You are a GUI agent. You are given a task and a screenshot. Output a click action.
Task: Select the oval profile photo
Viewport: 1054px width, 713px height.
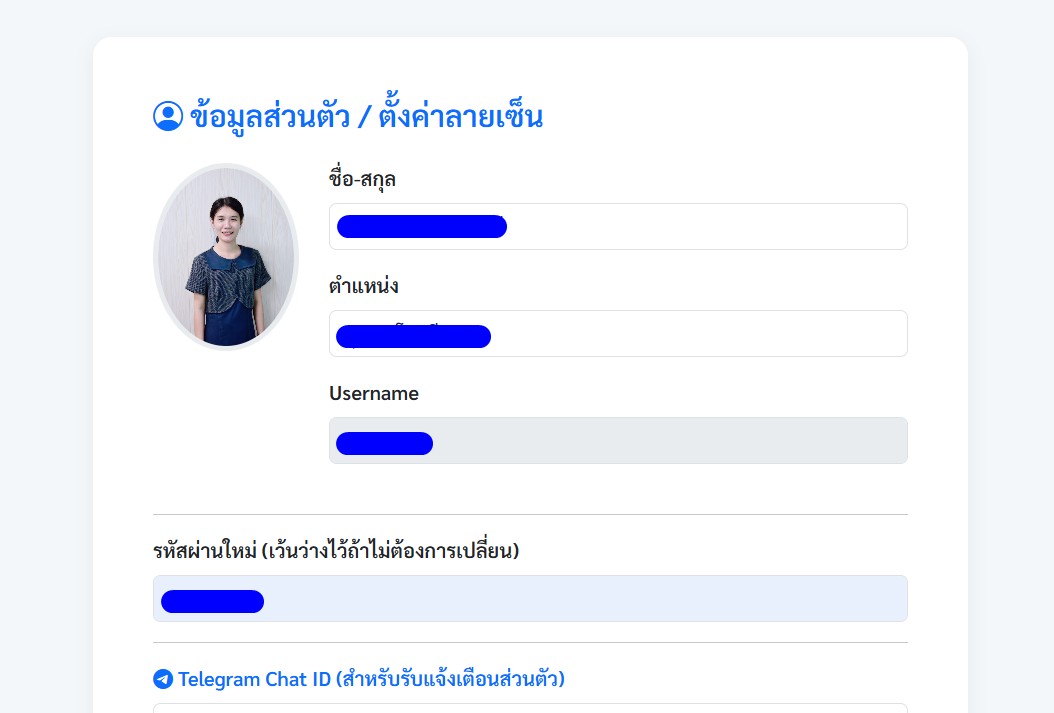pos(226,257)
